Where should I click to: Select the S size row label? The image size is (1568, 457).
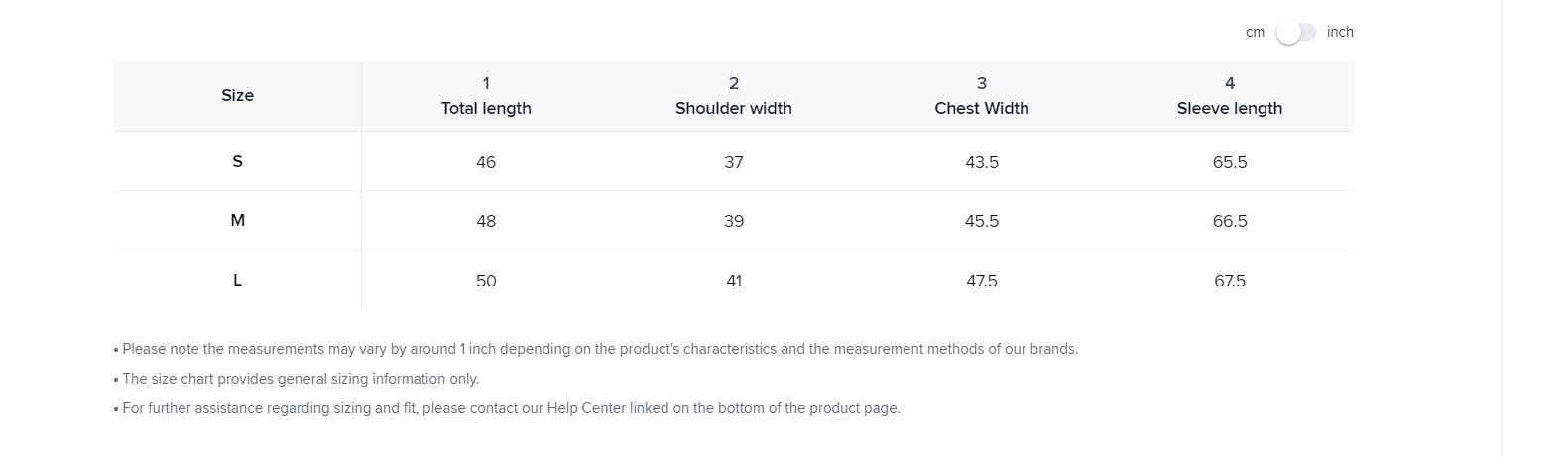237,161
